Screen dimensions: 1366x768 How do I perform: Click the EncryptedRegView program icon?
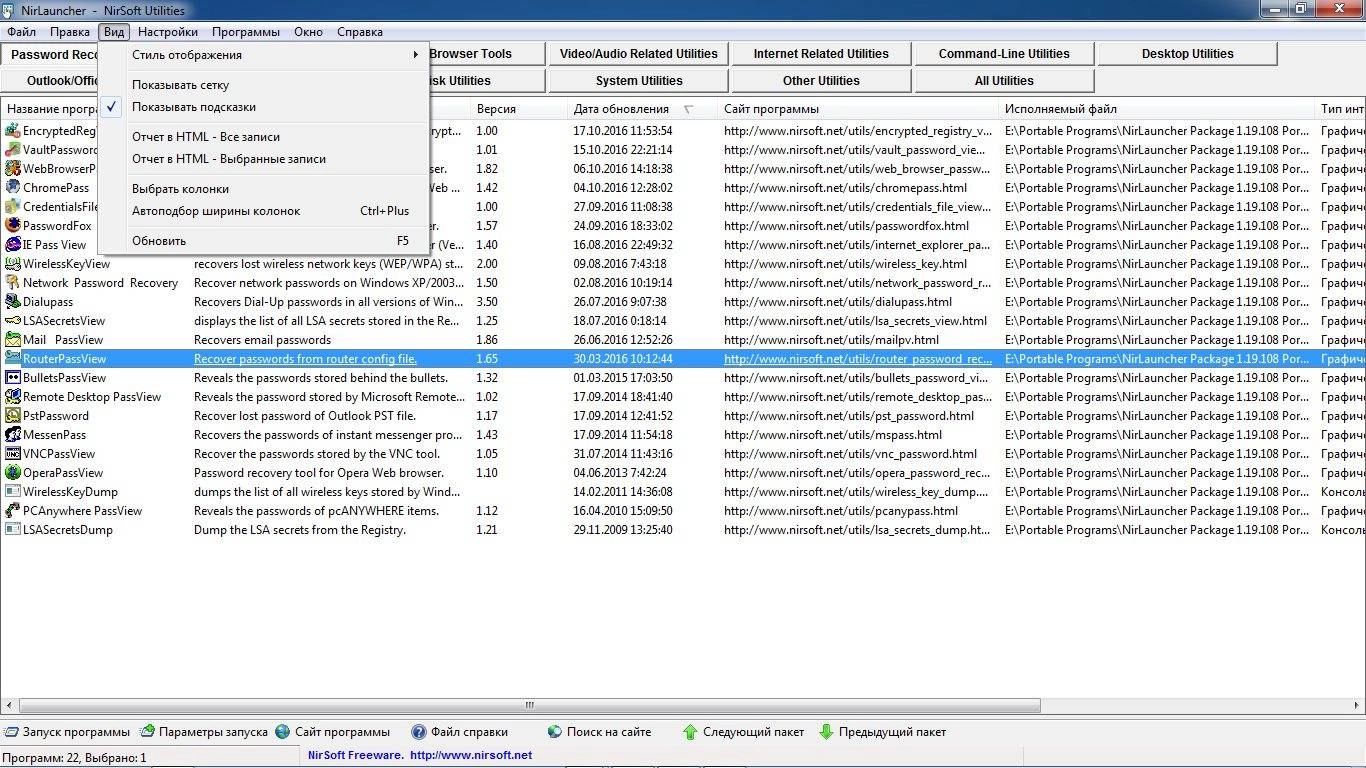click(13, 130)
